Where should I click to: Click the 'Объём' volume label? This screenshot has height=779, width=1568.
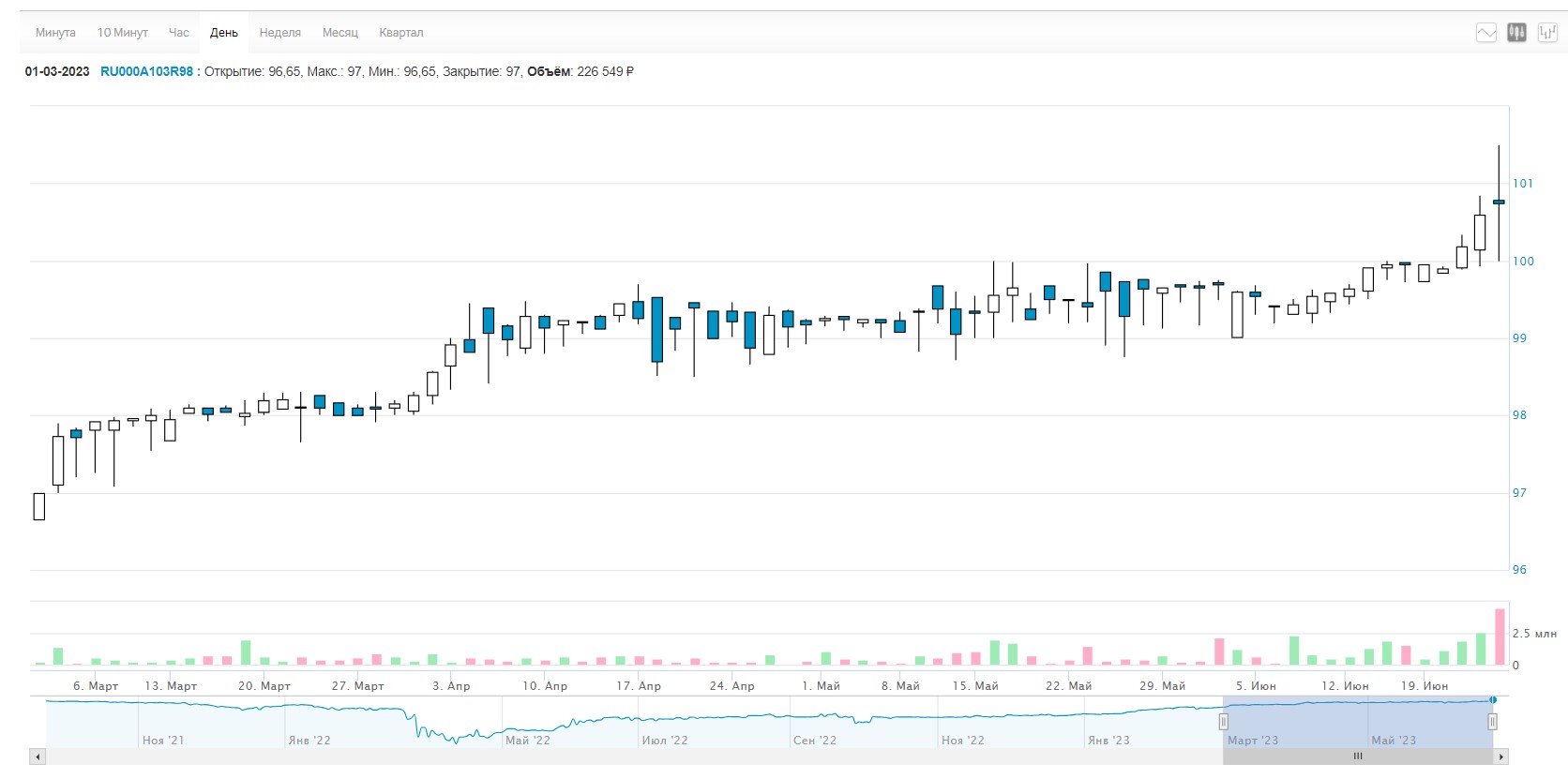549,71
